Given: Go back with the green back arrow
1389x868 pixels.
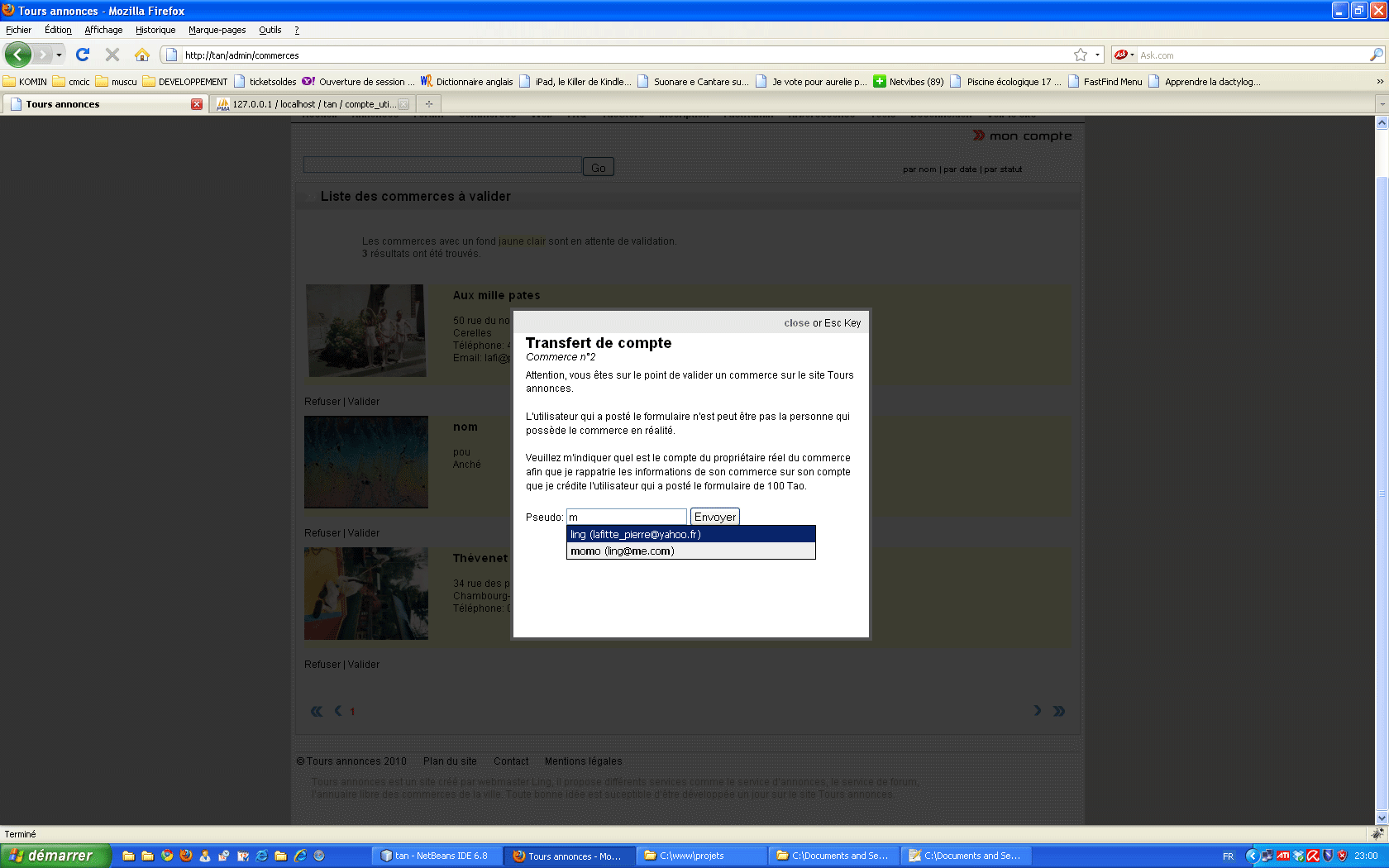Looking at the screenshot, I should point(18,55).
